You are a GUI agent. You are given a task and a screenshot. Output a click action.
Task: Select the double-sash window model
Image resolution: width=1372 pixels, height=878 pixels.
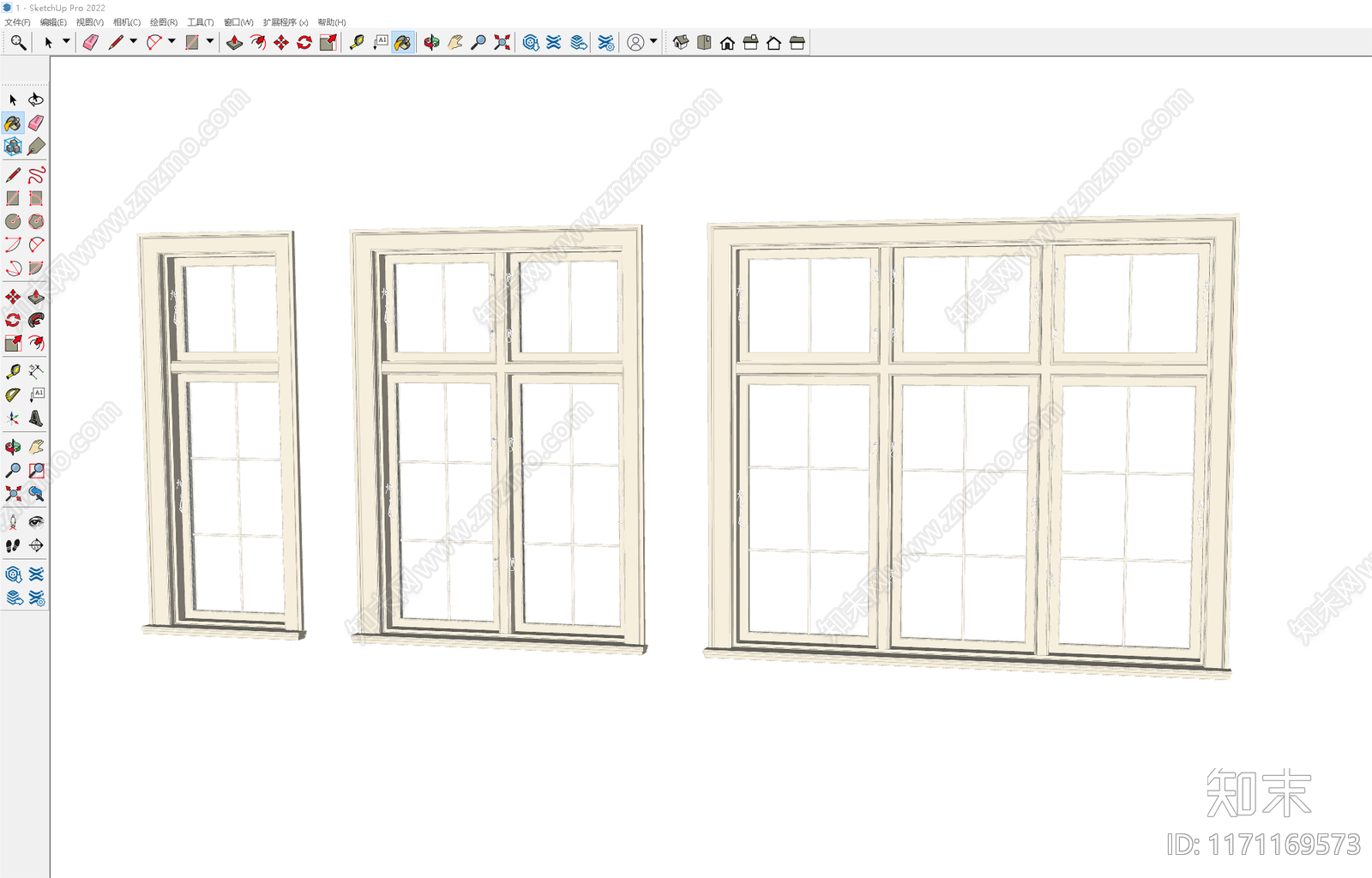coord(497,440)
